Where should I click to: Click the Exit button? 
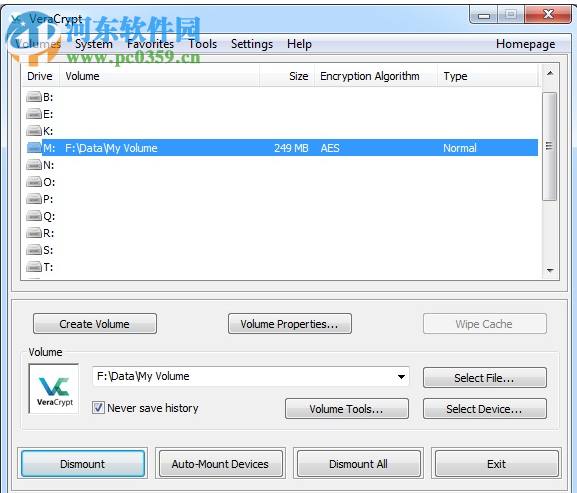pyautogui.click(x=496, y=464)
